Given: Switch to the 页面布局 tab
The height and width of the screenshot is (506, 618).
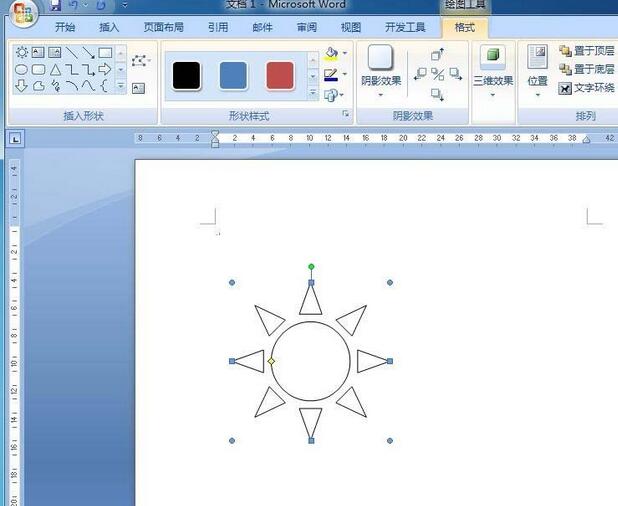Looking at the screenshot, I should coord(164,27).
